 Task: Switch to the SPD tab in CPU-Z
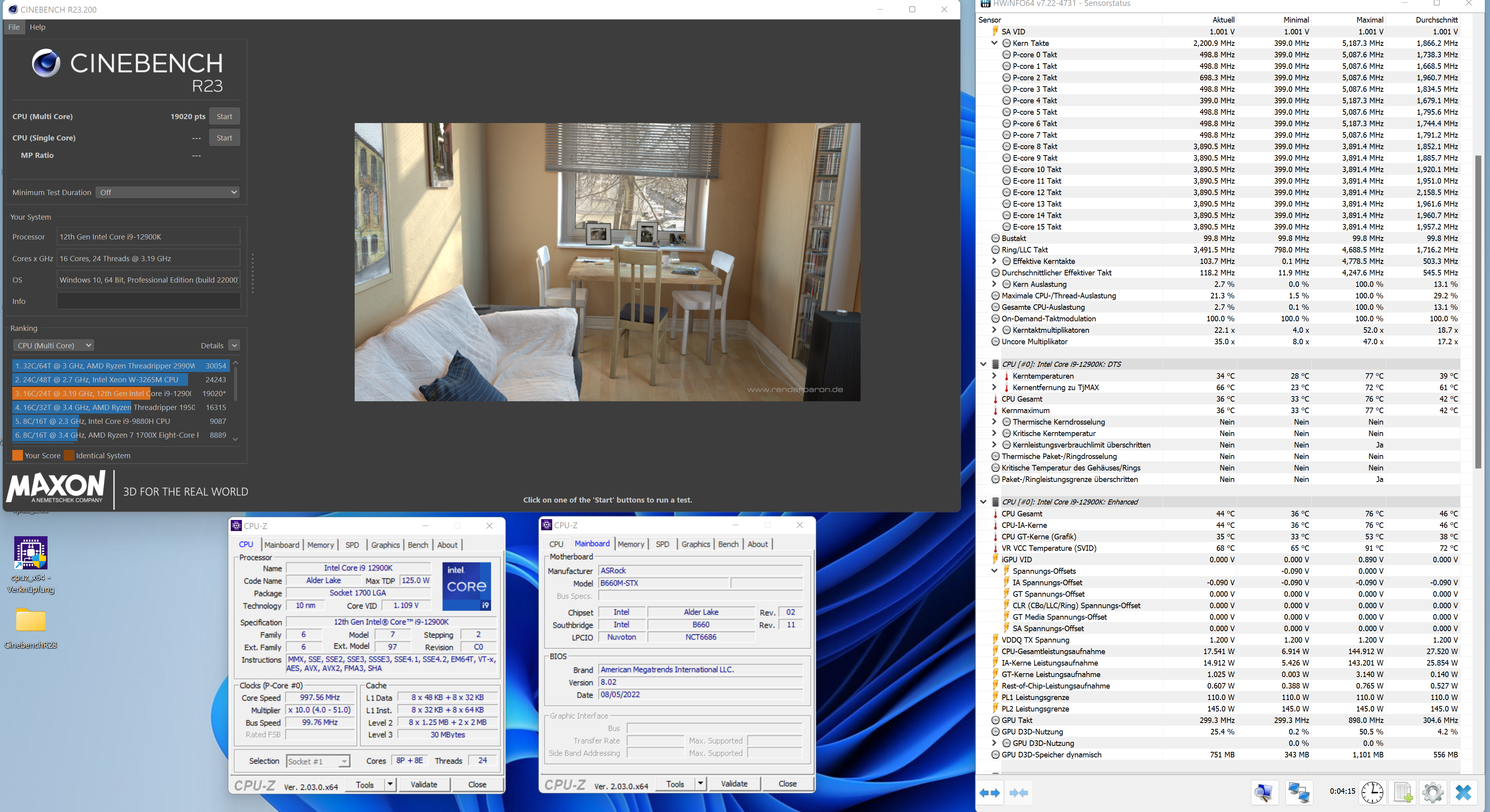352,544
